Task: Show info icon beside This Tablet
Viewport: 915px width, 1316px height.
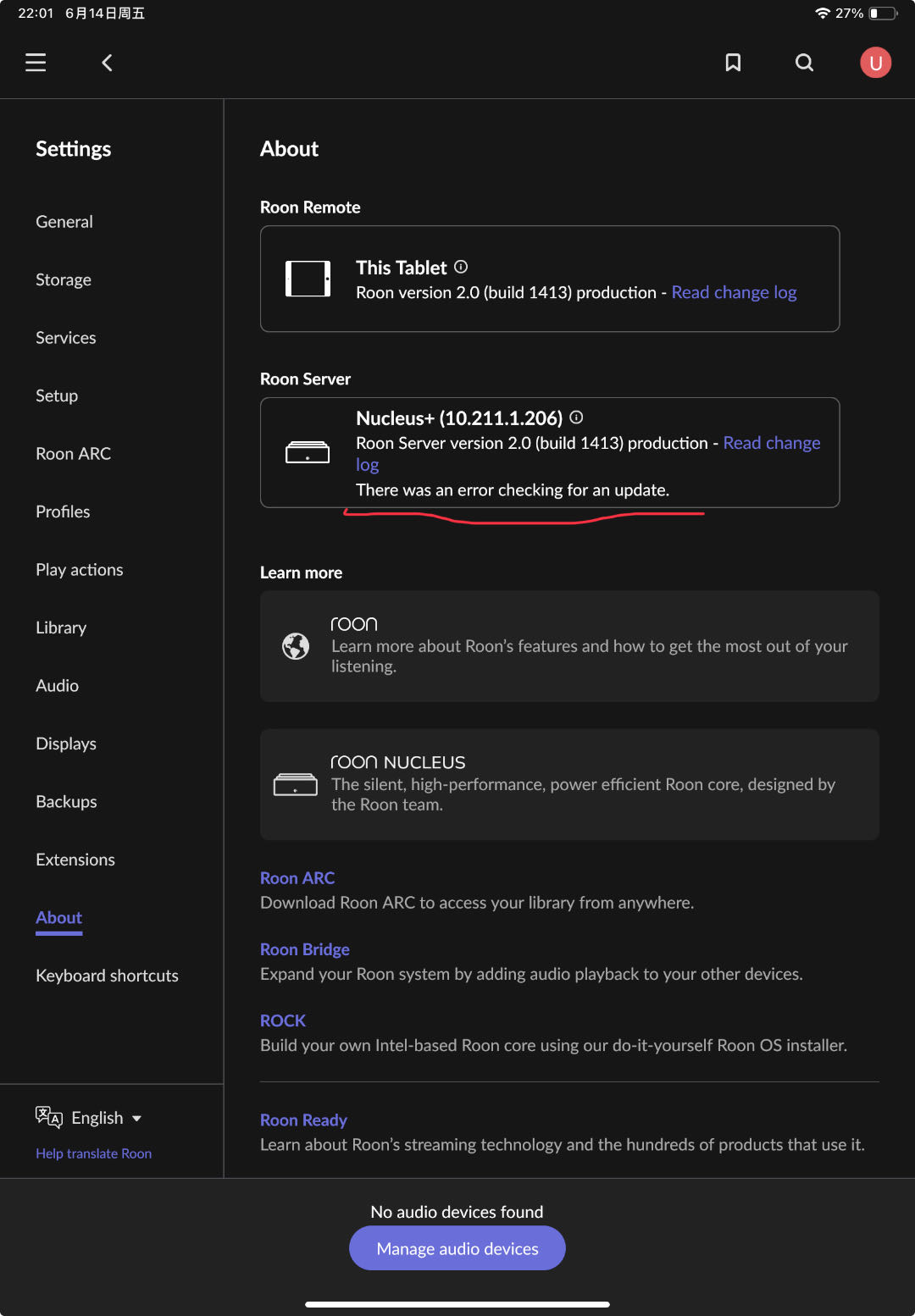Action: [461, 267]
